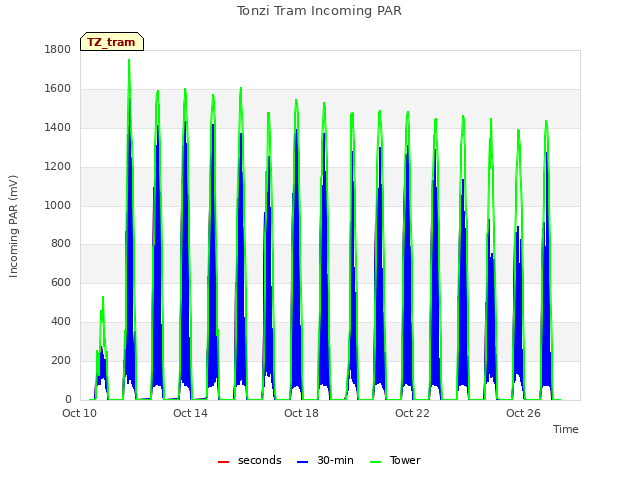The image size is (640, 480).
Task: Click the chart title Tonzi Tram Incoming PAR
Action: point(319,11)
